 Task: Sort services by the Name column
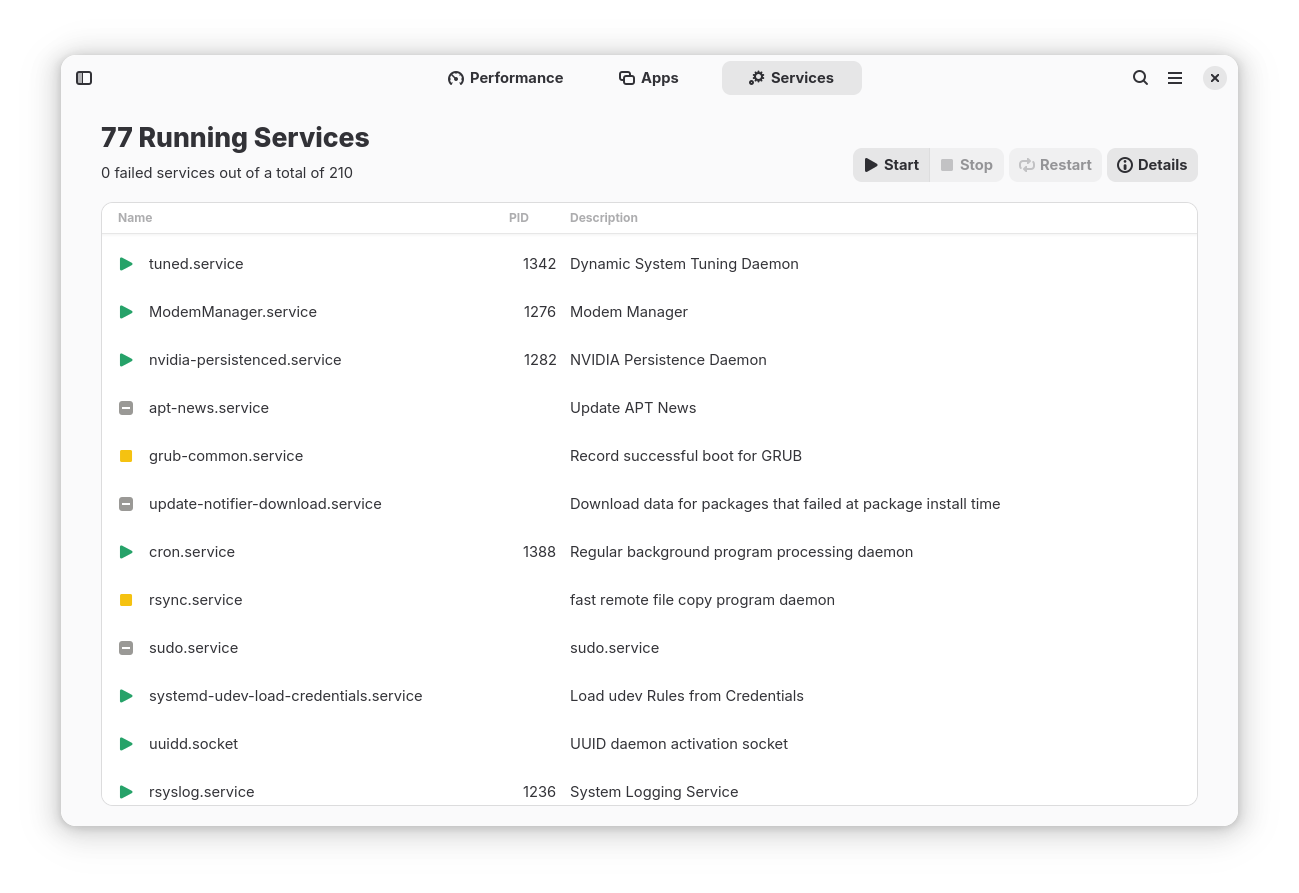click(x=135, y=217)
